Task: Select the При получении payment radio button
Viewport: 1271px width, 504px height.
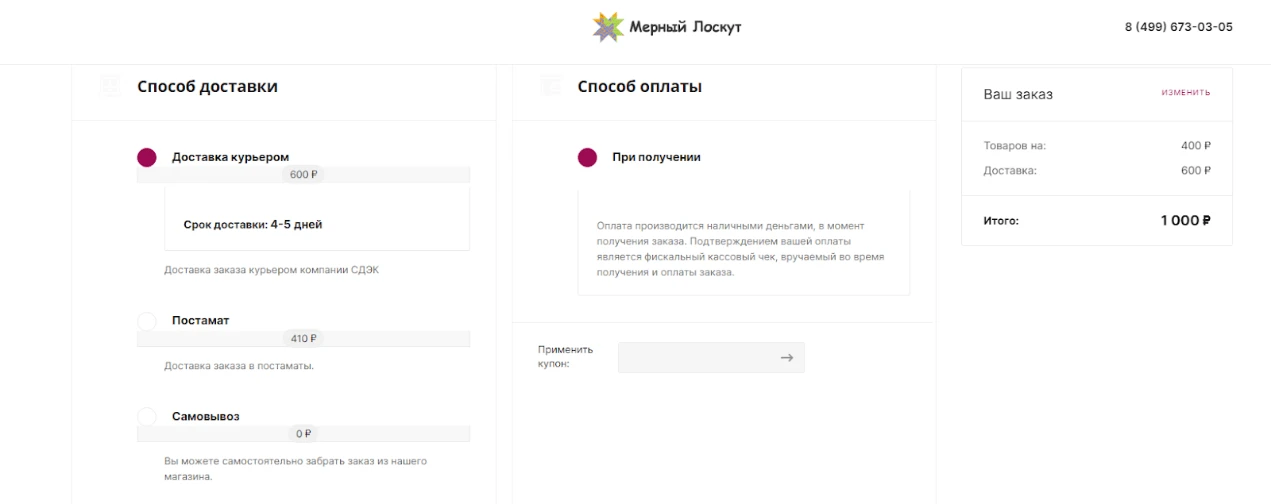Action: [588, 157]
